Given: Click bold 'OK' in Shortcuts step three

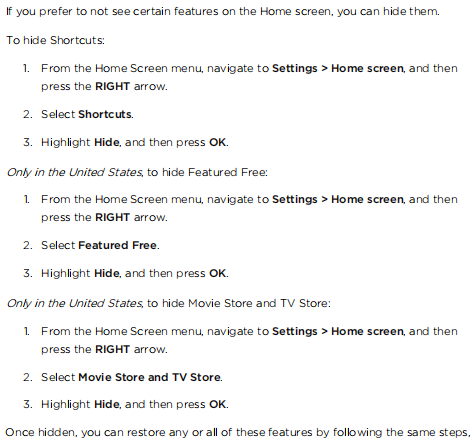Looking at the screenshot, I should pyautogui.click(x=217, y=142).
